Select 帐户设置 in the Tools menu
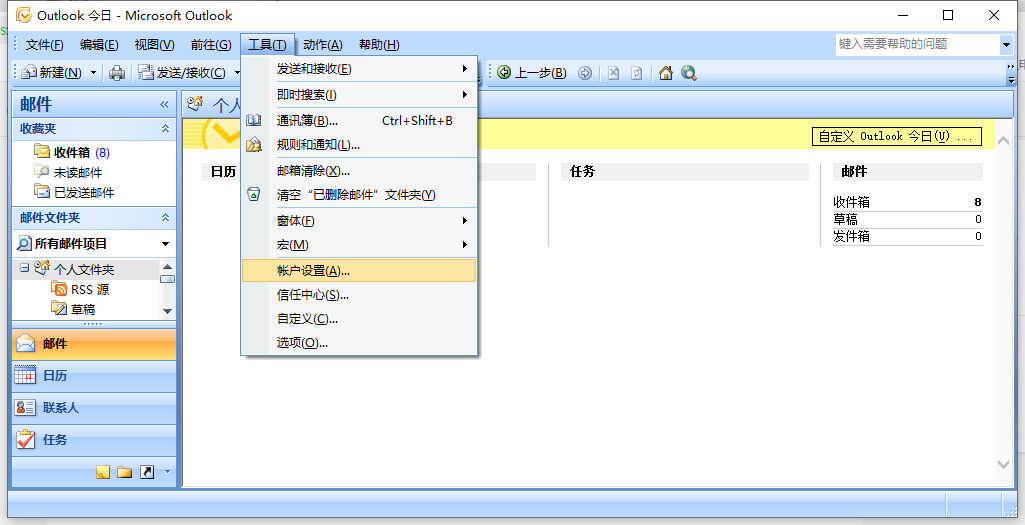This screenshot has height=525, width=1025. (360, 271)
